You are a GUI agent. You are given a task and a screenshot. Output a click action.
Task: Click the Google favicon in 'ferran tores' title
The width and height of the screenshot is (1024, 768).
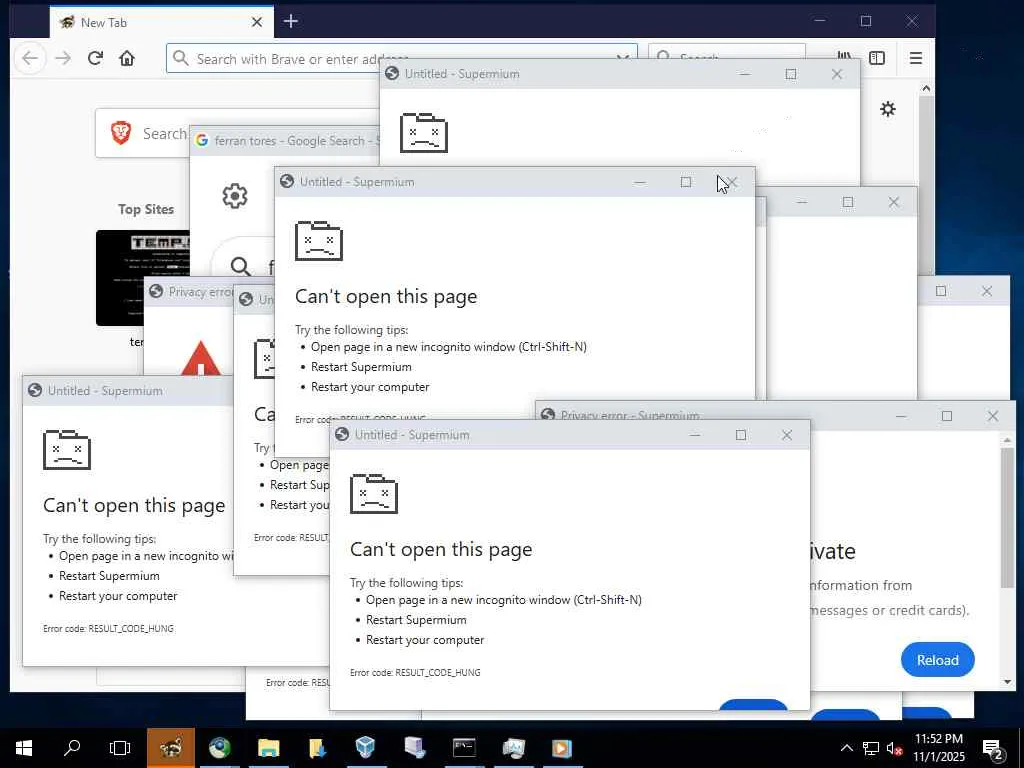click(202, 140)
